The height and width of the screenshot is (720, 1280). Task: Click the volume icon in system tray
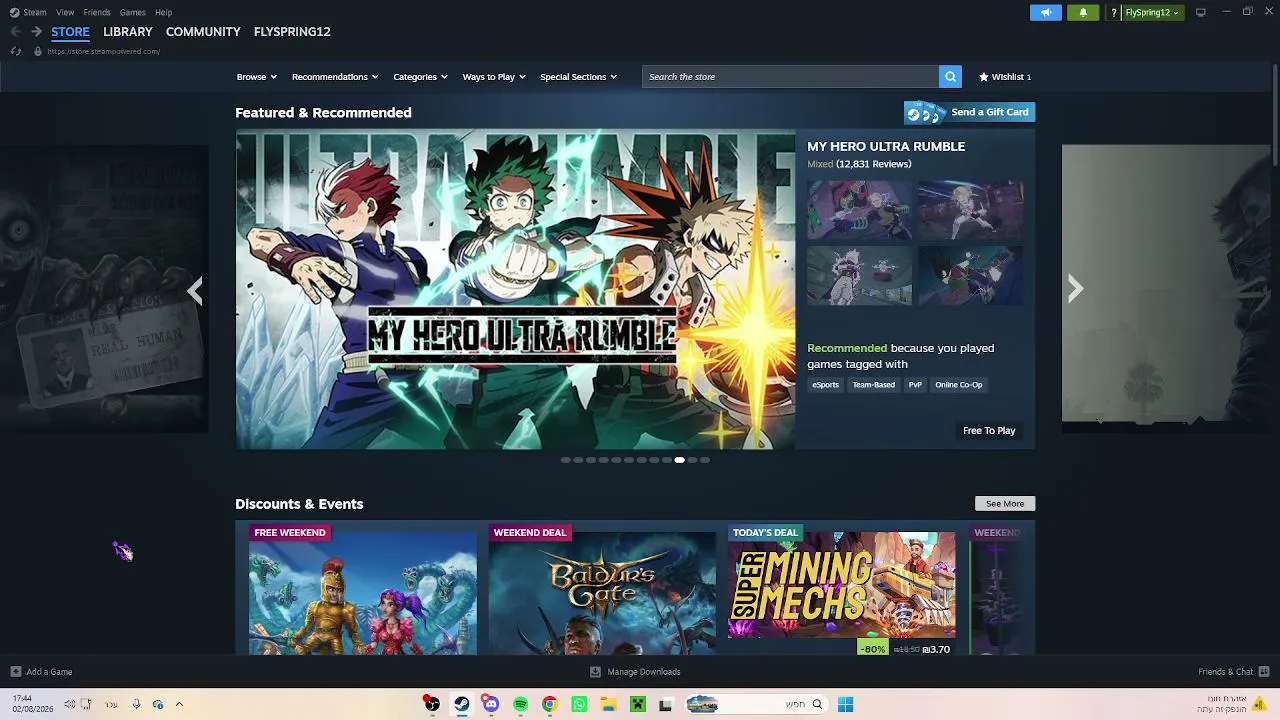[x=70, y=704]
